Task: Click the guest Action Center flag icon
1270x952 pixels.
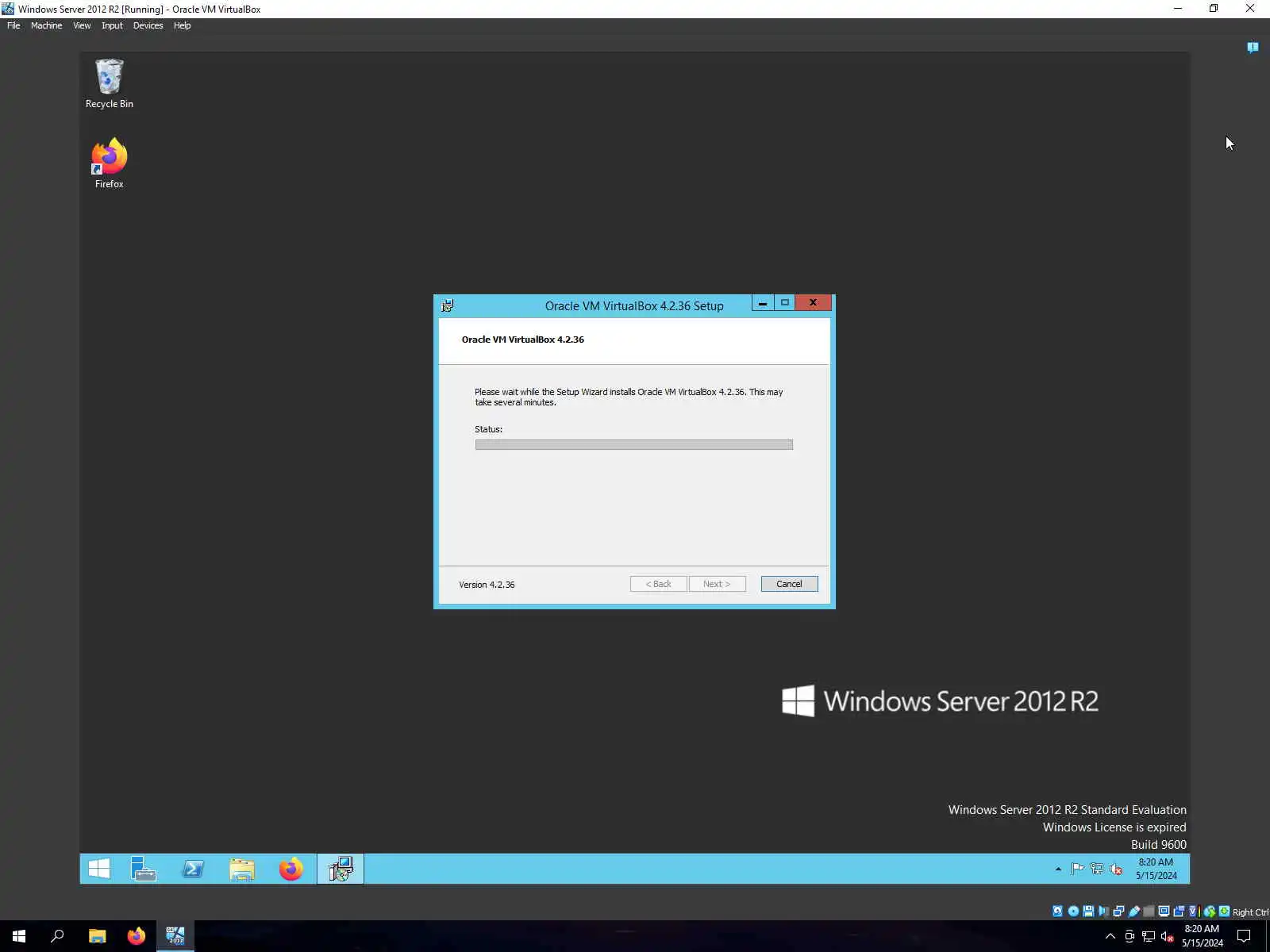Action: (x=1077, y=869)
